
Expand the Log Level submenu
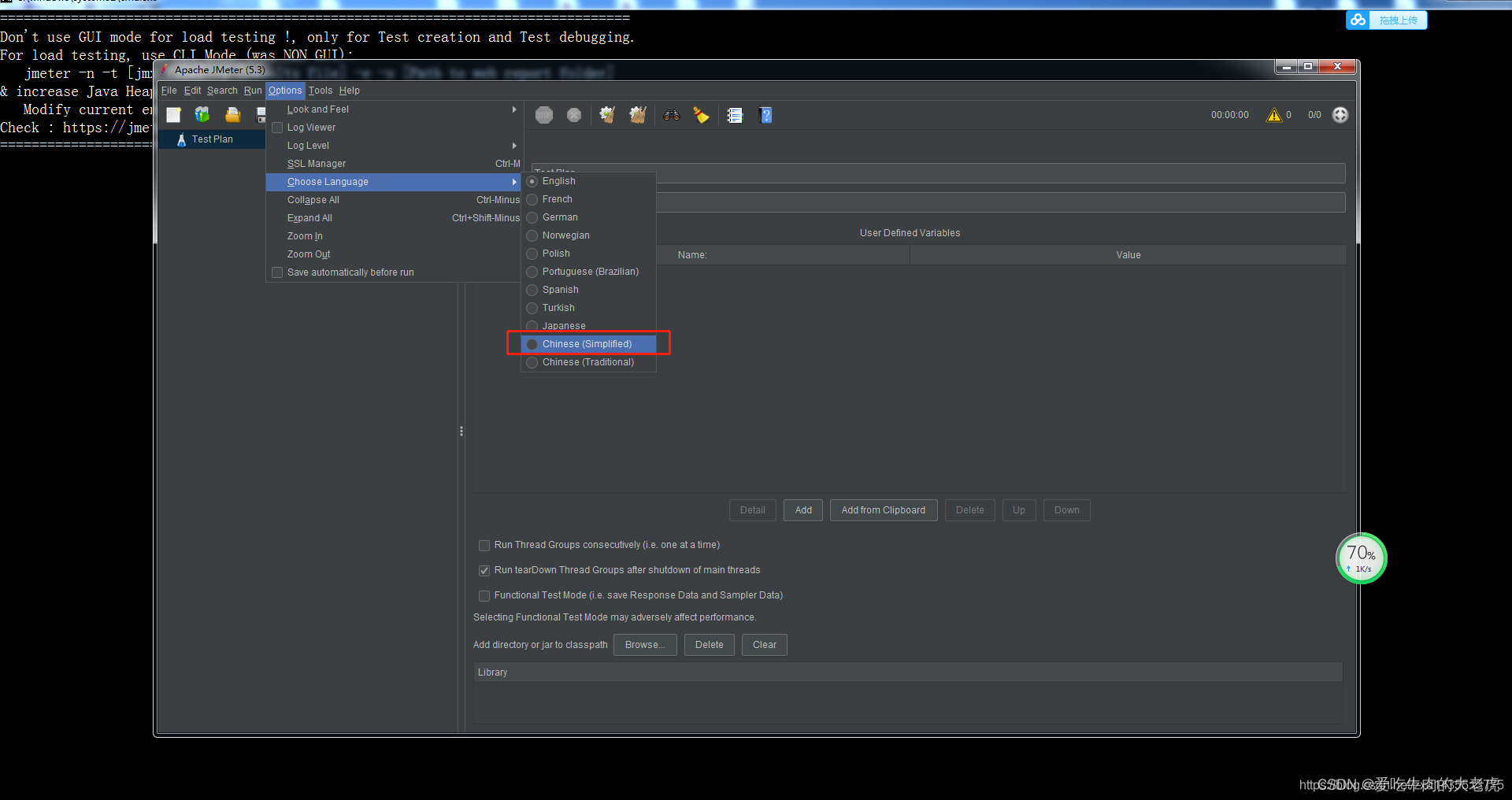394,146
